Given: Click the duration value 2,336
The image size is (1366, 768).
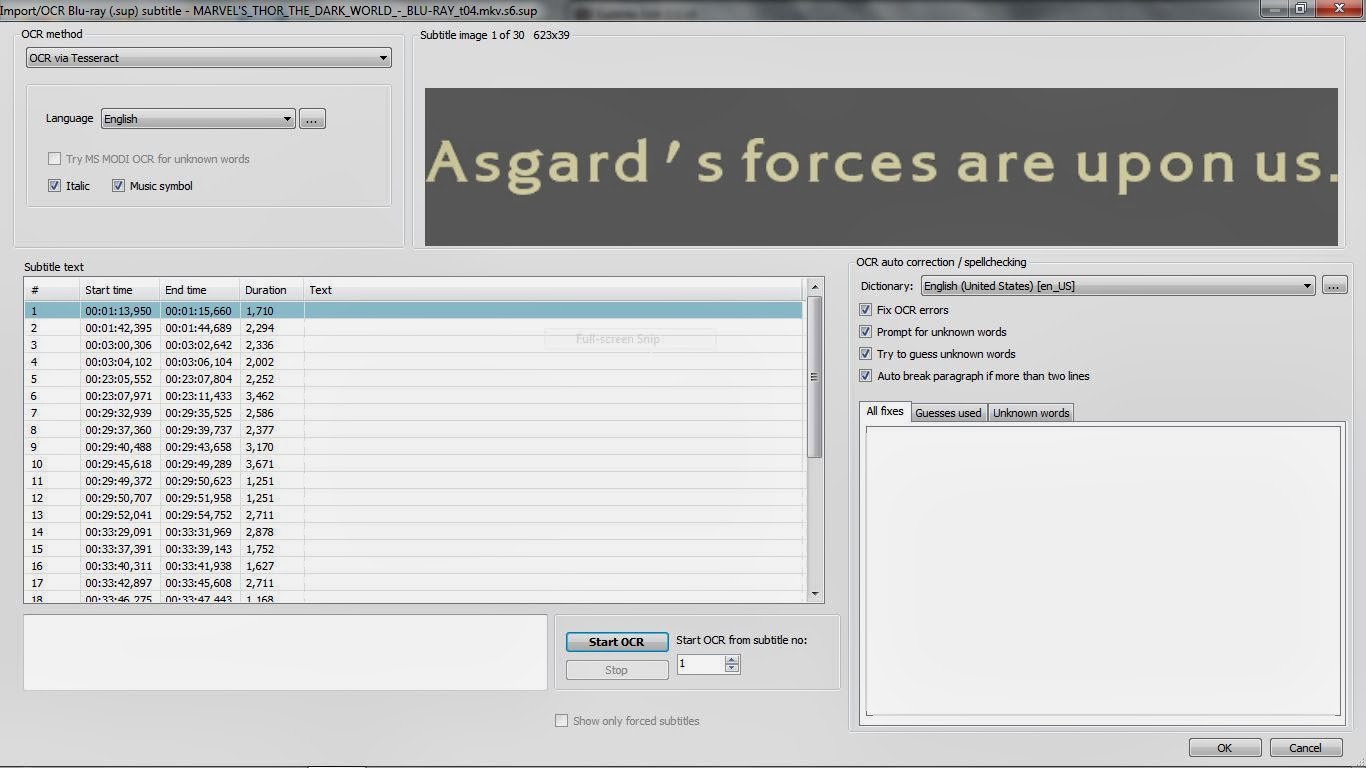Looking at the screenshot, I should [x=259, y=345].
